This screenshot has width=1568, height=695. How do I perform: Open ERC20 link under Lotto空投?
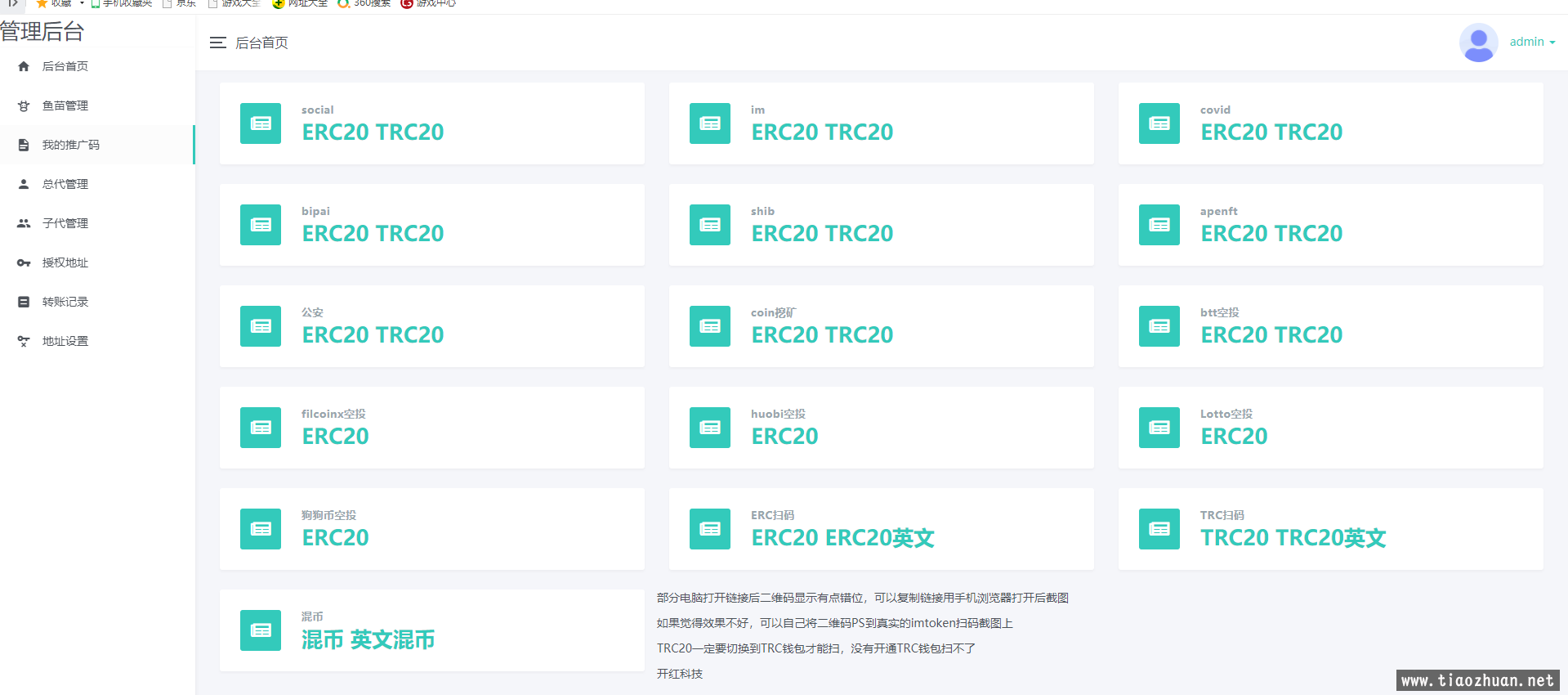[1234, 436]
